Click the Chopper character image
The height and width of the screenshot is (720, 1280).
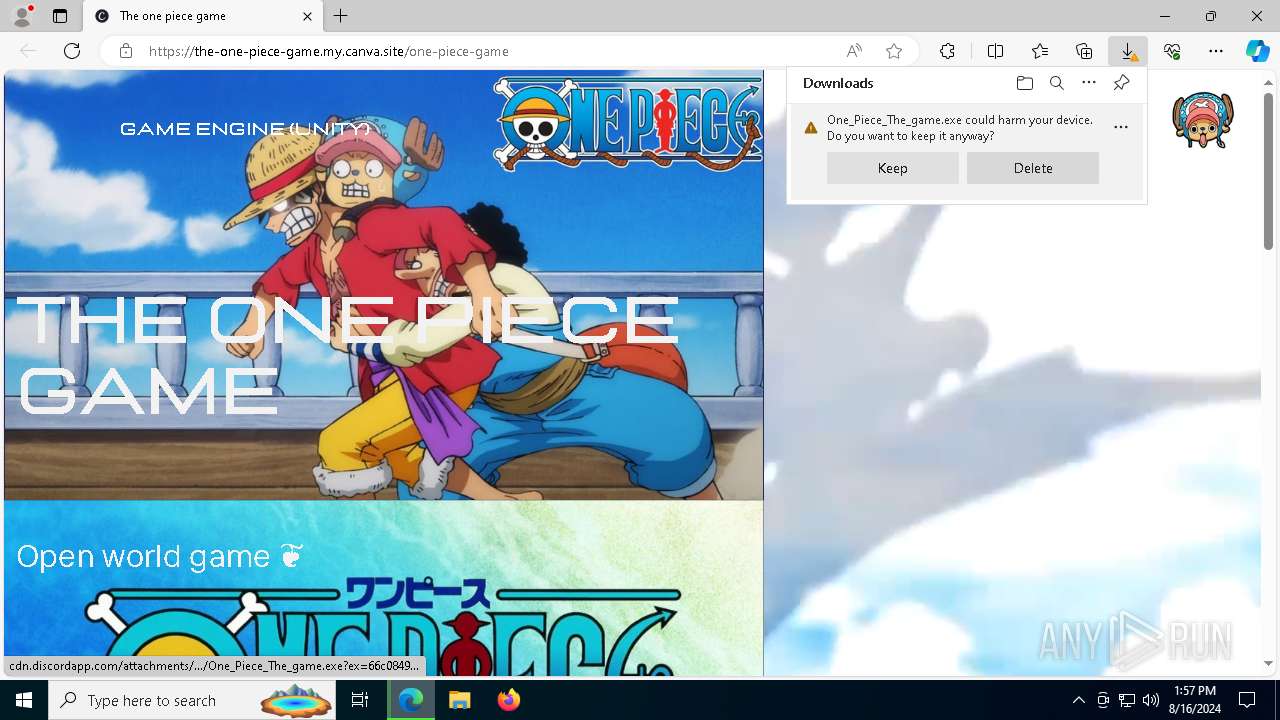tap(1203, 120)
